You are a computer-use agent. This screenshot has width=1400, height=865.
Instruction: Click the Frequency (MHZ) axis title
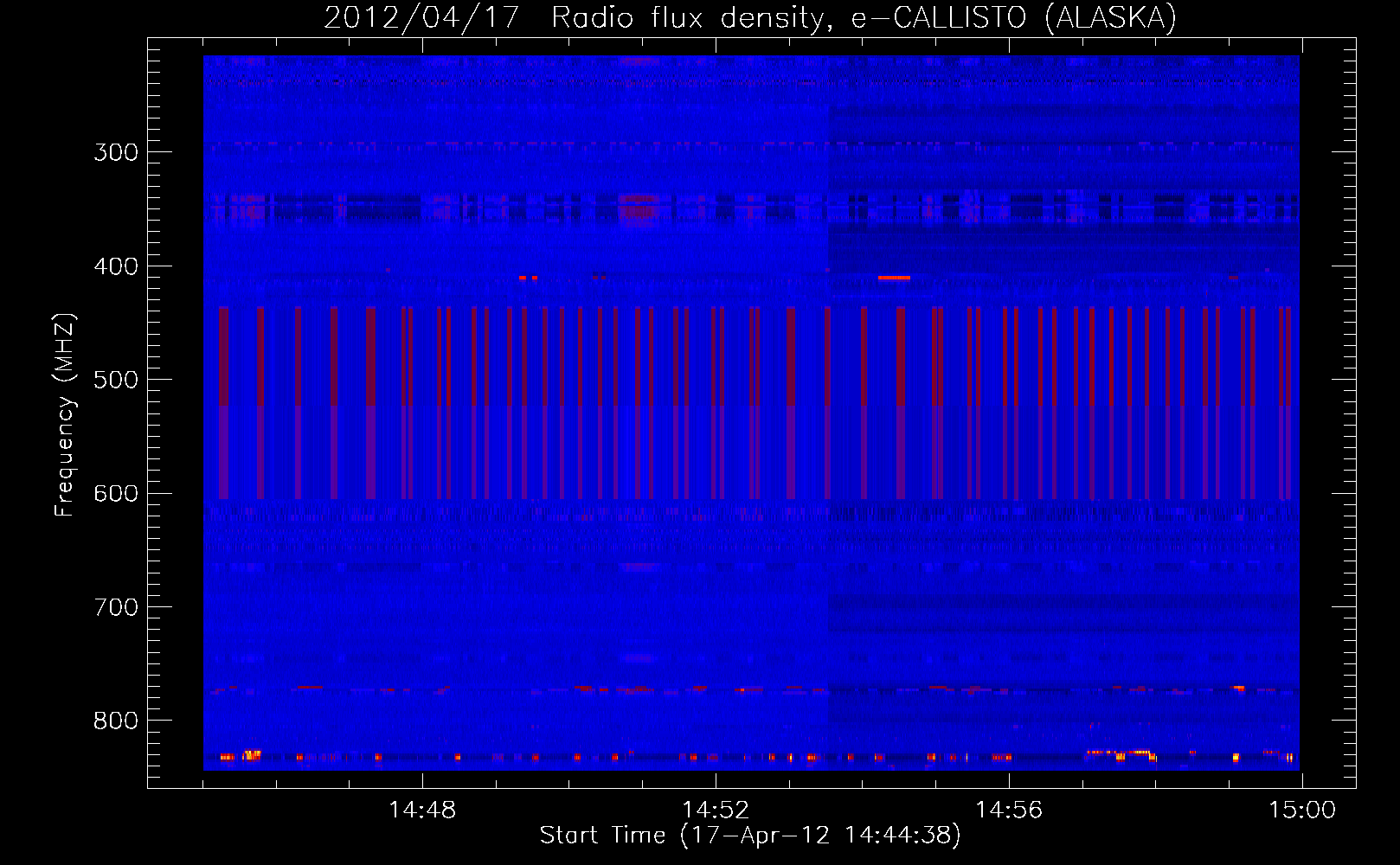65,415
